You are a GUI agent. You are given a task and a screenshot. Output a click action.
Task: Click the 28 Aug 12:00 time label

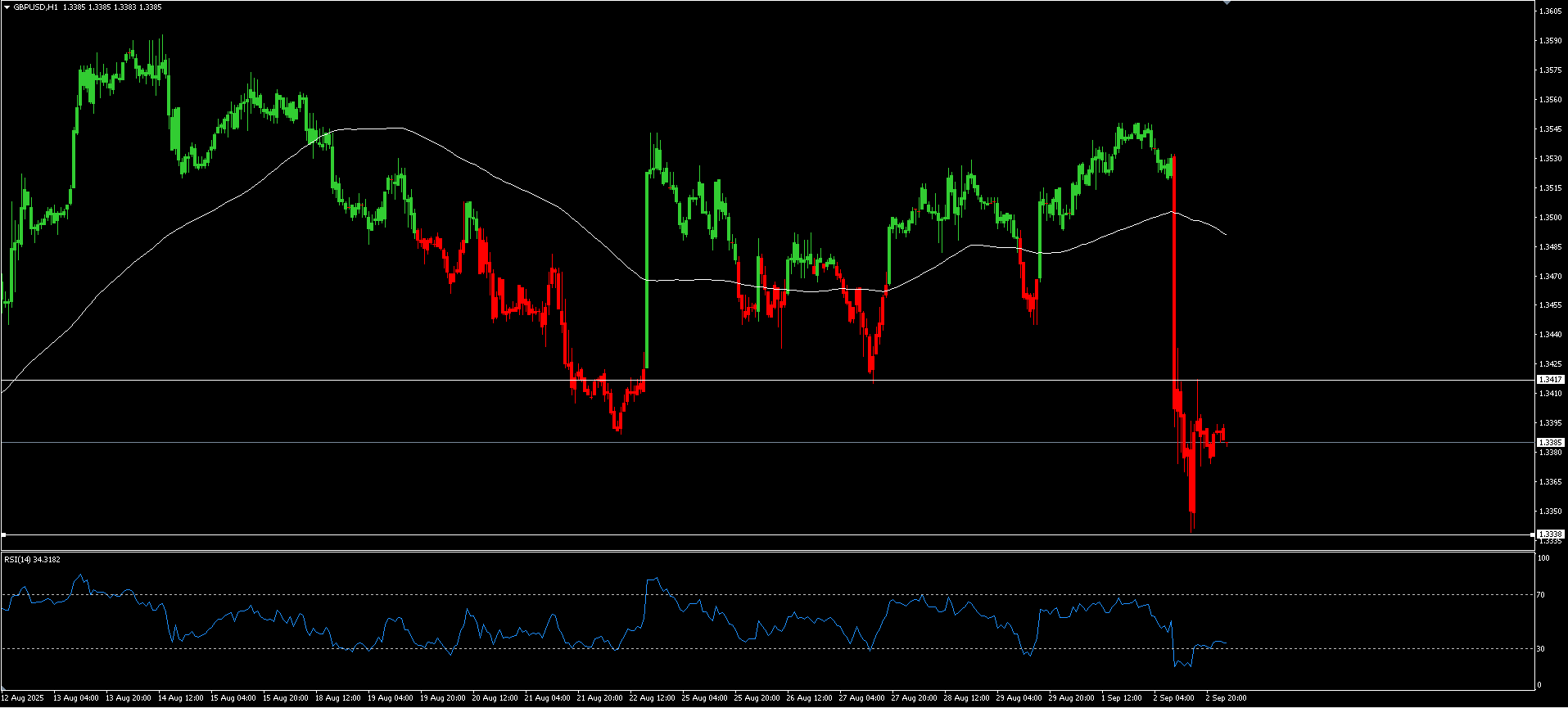tap(967, 698)
